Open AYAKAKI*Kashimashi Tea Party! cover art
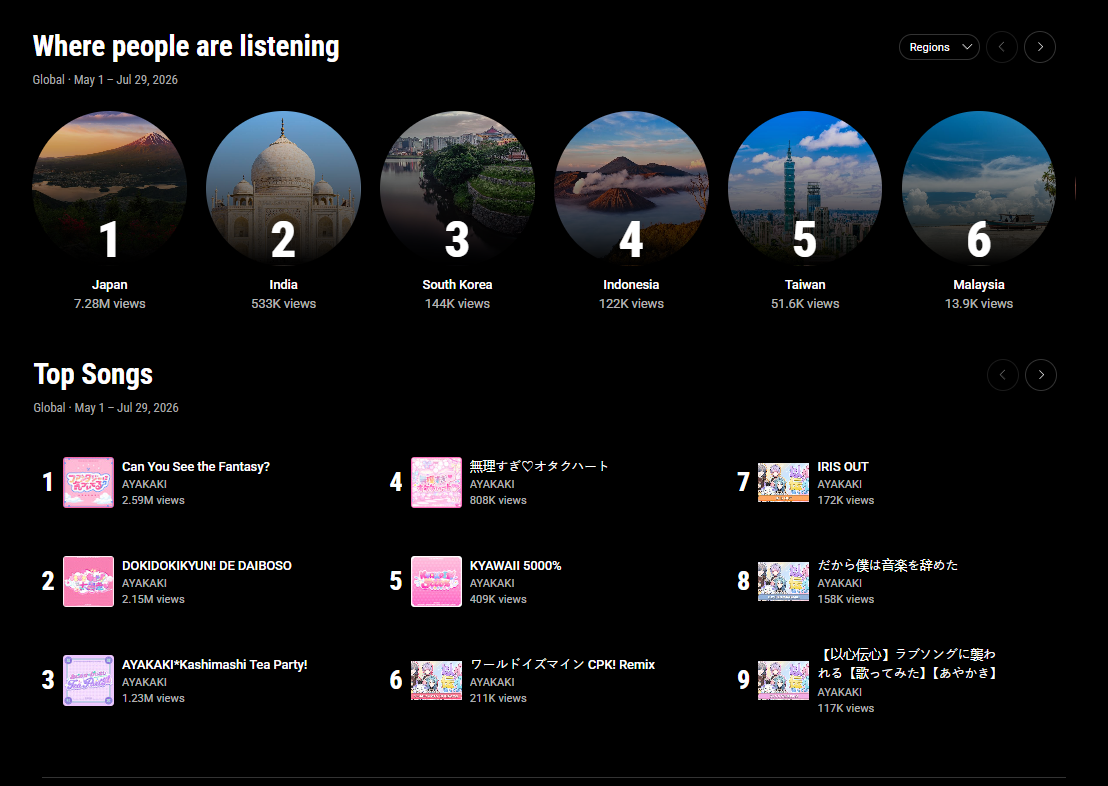 tap(88, 681)
